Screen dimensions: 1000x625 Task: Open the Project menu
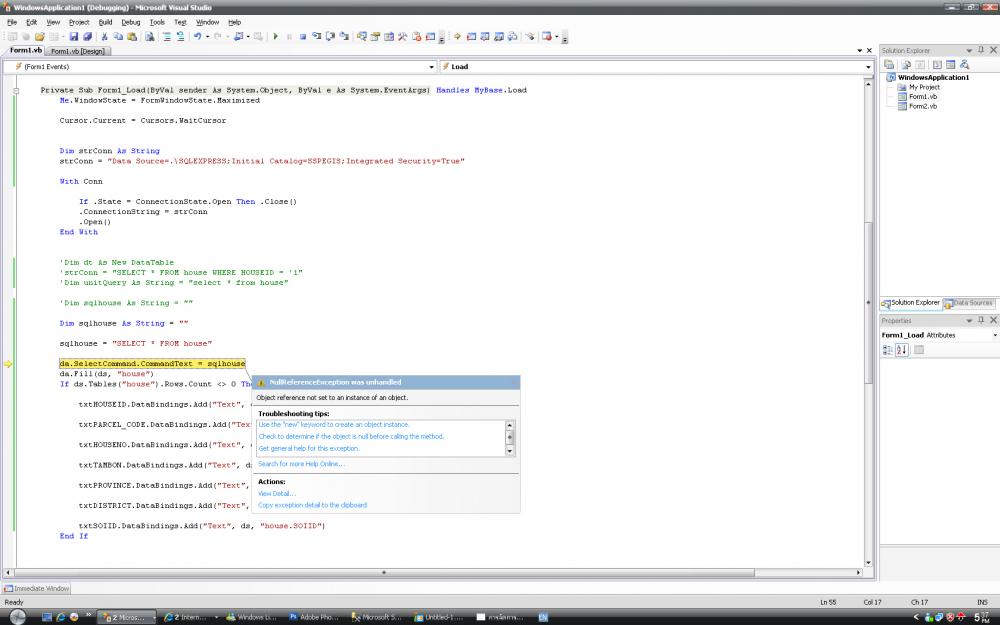(x=79, y=22)
